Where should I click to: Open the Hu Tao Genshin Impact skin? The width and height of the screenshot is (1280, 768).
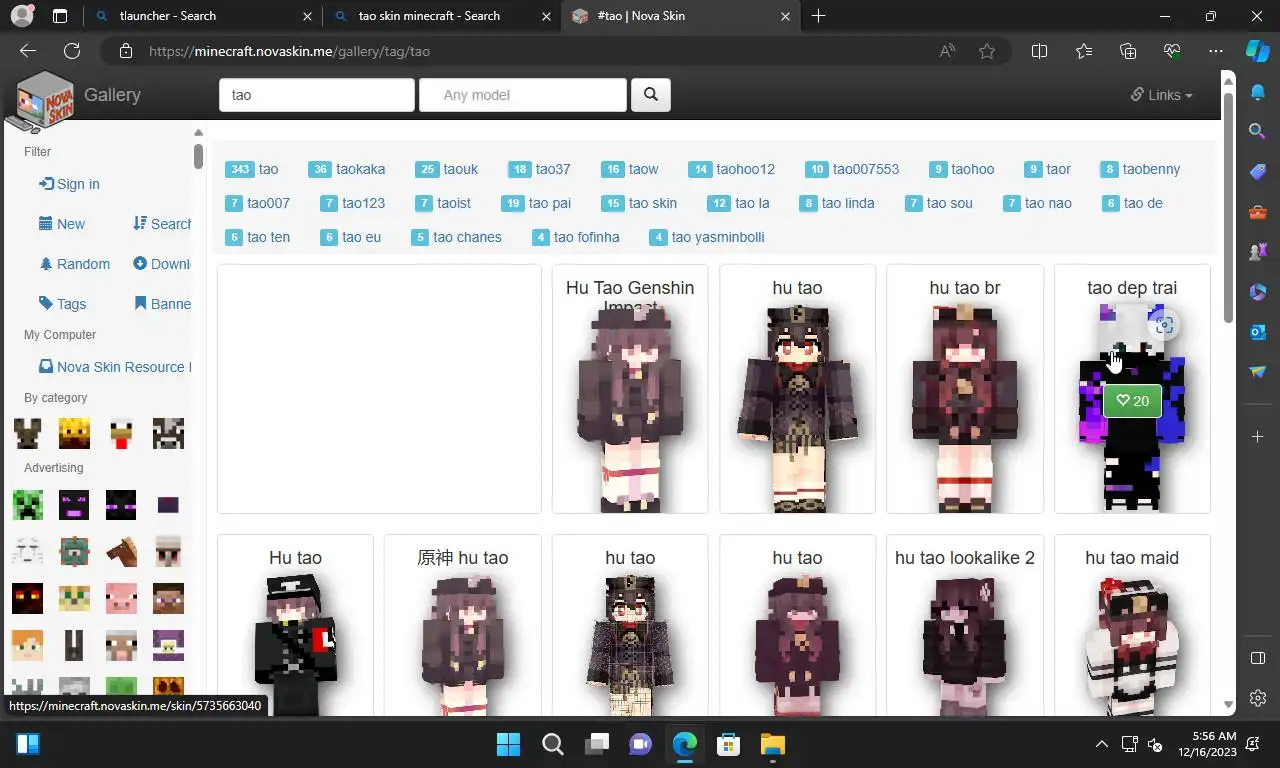click(x=630, y=389)
